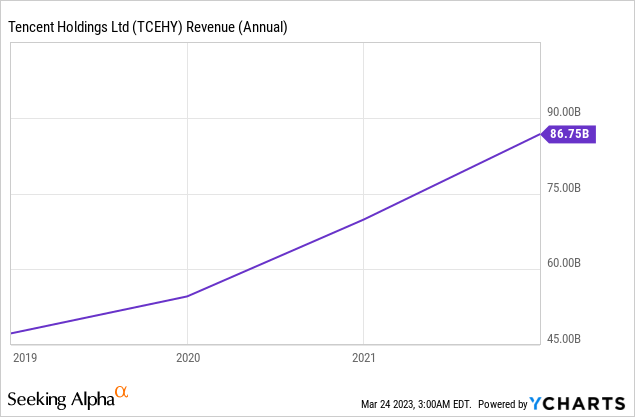Click the Mar 24 2023 timestamp text
Image resolution: width=635 pixels, height=417 pixels.
[x=416, y=404]
